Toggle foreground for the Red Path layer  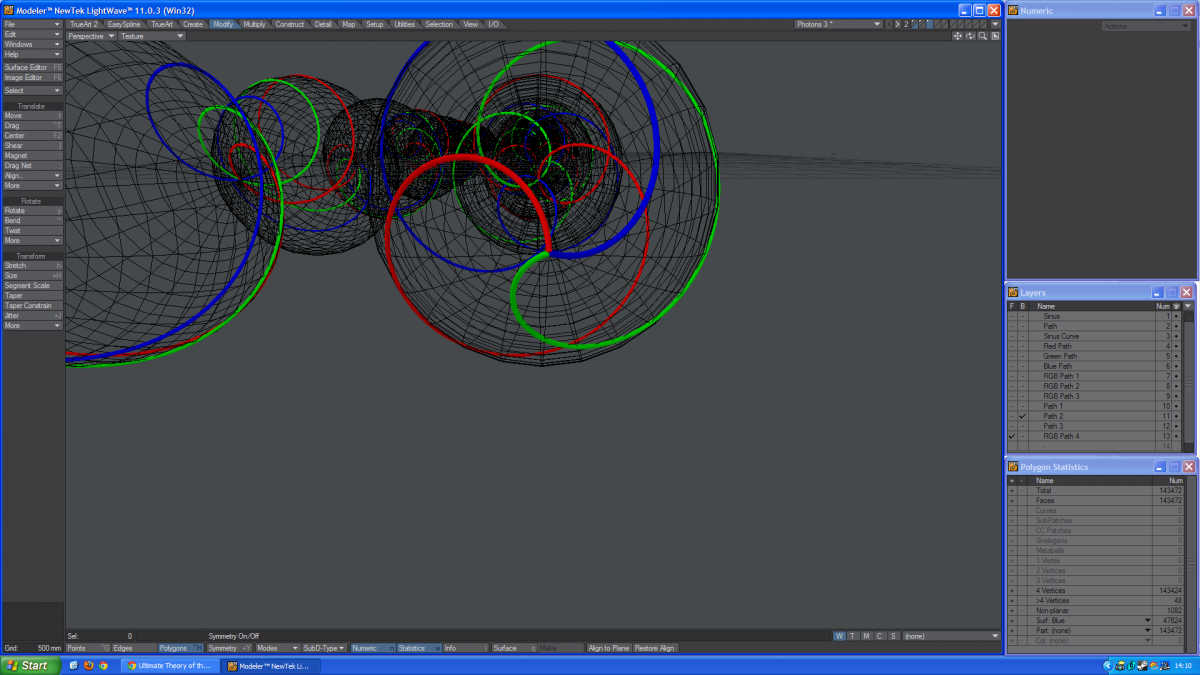[x=1011, y=346]
